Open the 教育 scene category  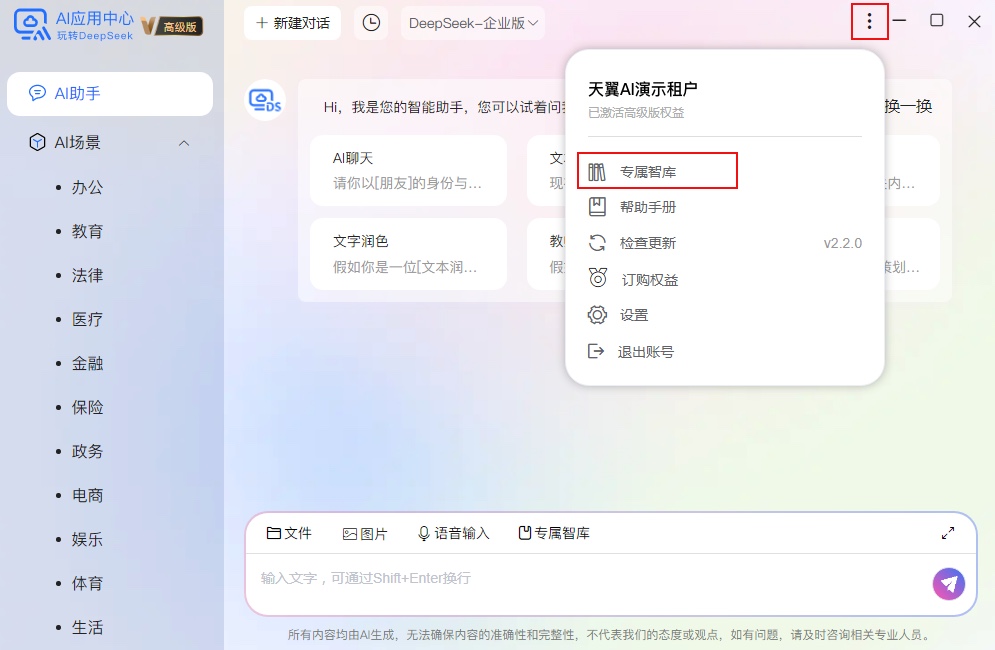(88, 231)
